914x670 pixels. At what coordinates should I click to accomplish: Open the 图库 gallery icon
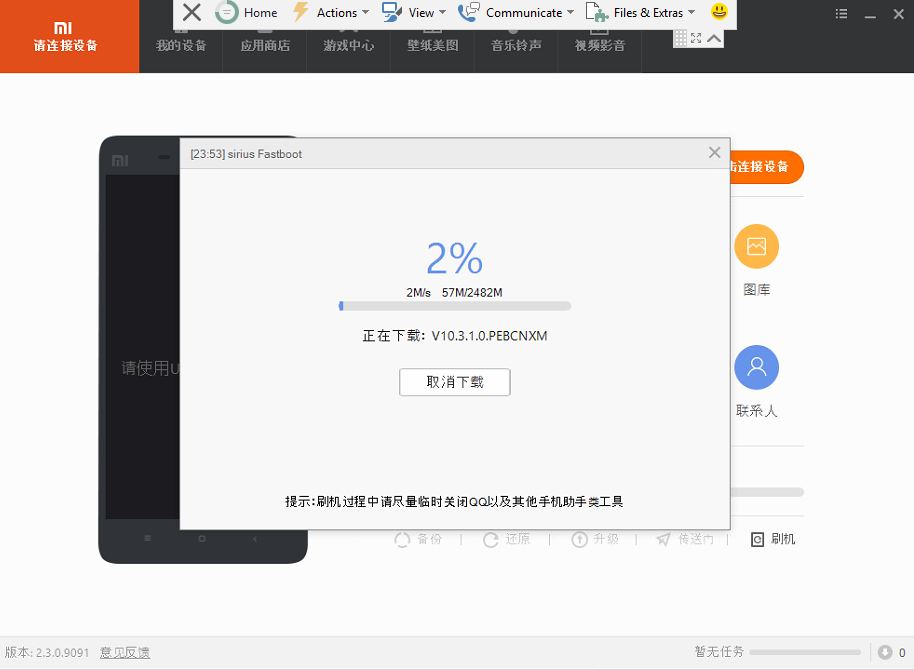coord(756,247)
